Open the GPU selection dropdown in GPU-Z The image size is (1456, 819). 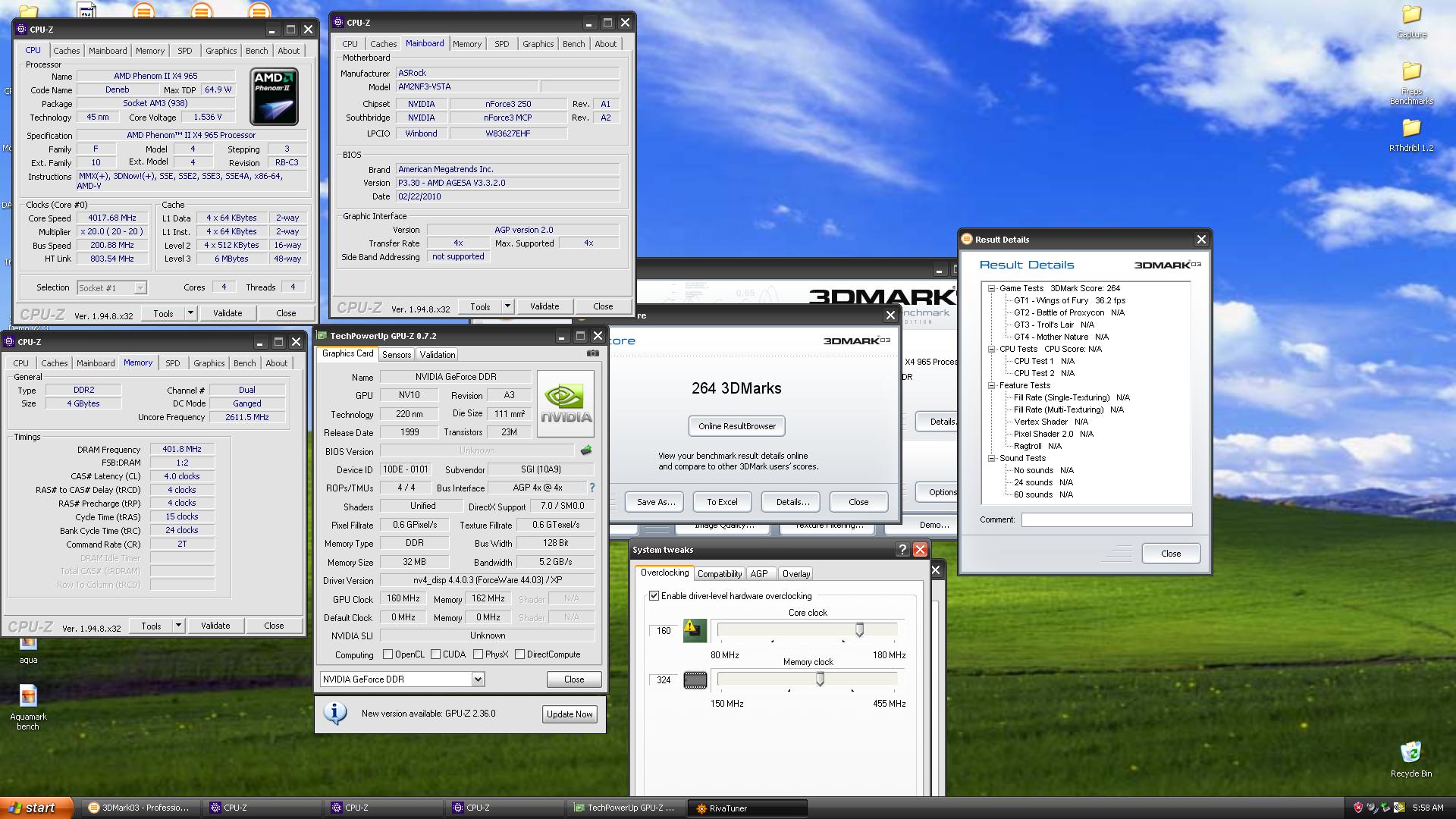pos(478,679)
